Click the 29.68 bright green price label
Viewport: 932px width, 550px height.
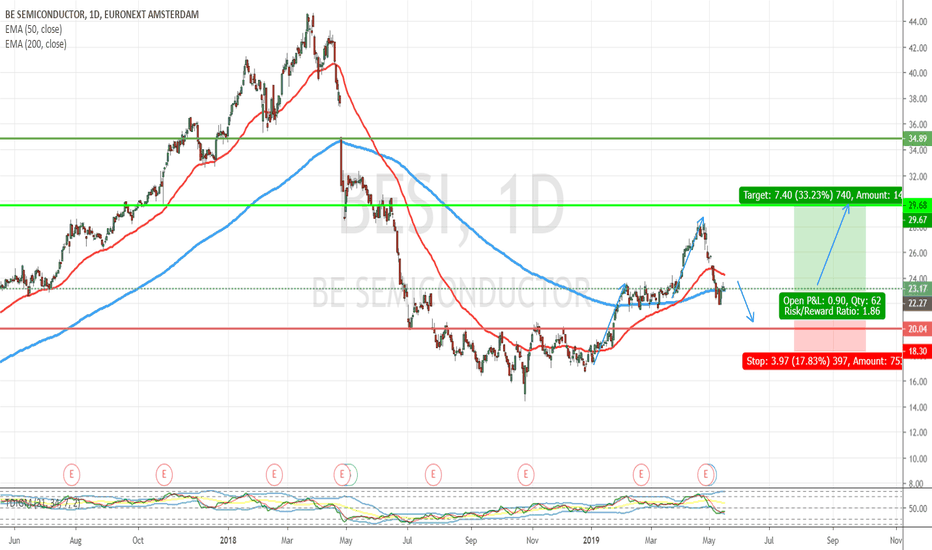pos(917,205)
